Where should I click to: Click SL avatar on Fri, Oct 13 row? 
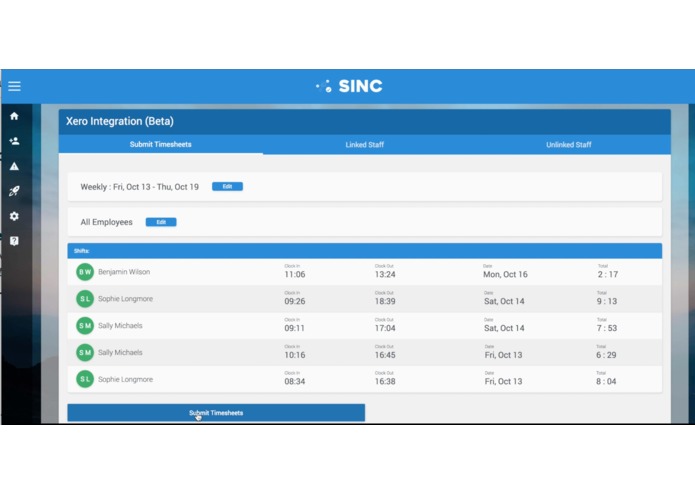pyautogui.click(x=85, y=379)
